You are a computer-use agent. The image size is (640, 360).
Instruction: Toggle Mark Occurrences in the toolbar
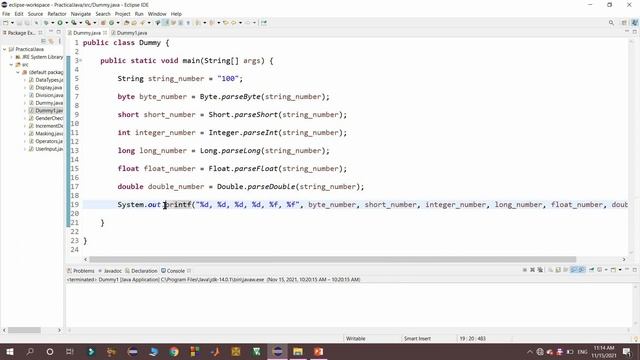click(165, 23)
